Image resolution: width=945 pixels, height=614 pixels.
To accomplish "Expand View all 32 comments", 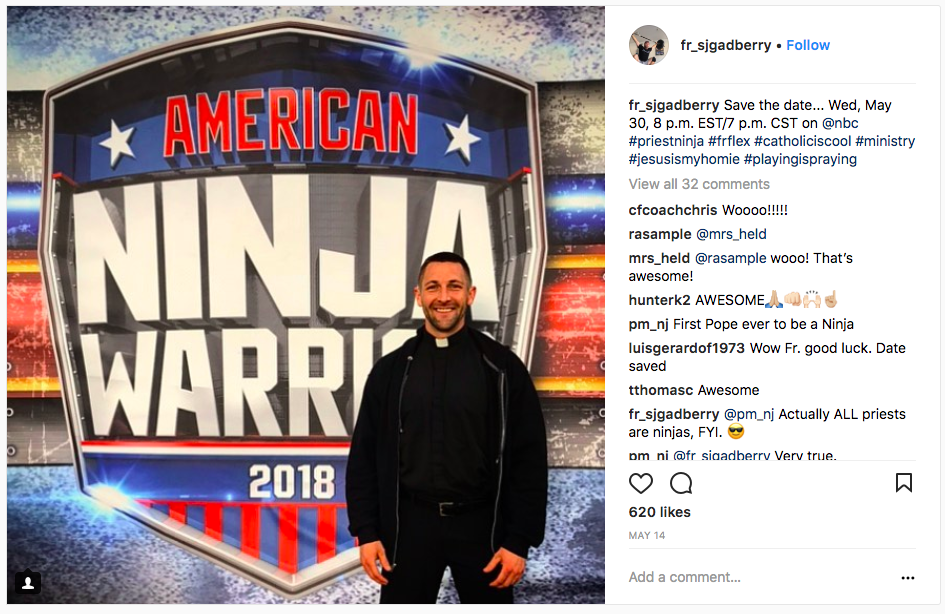I will tap(699, 184).
